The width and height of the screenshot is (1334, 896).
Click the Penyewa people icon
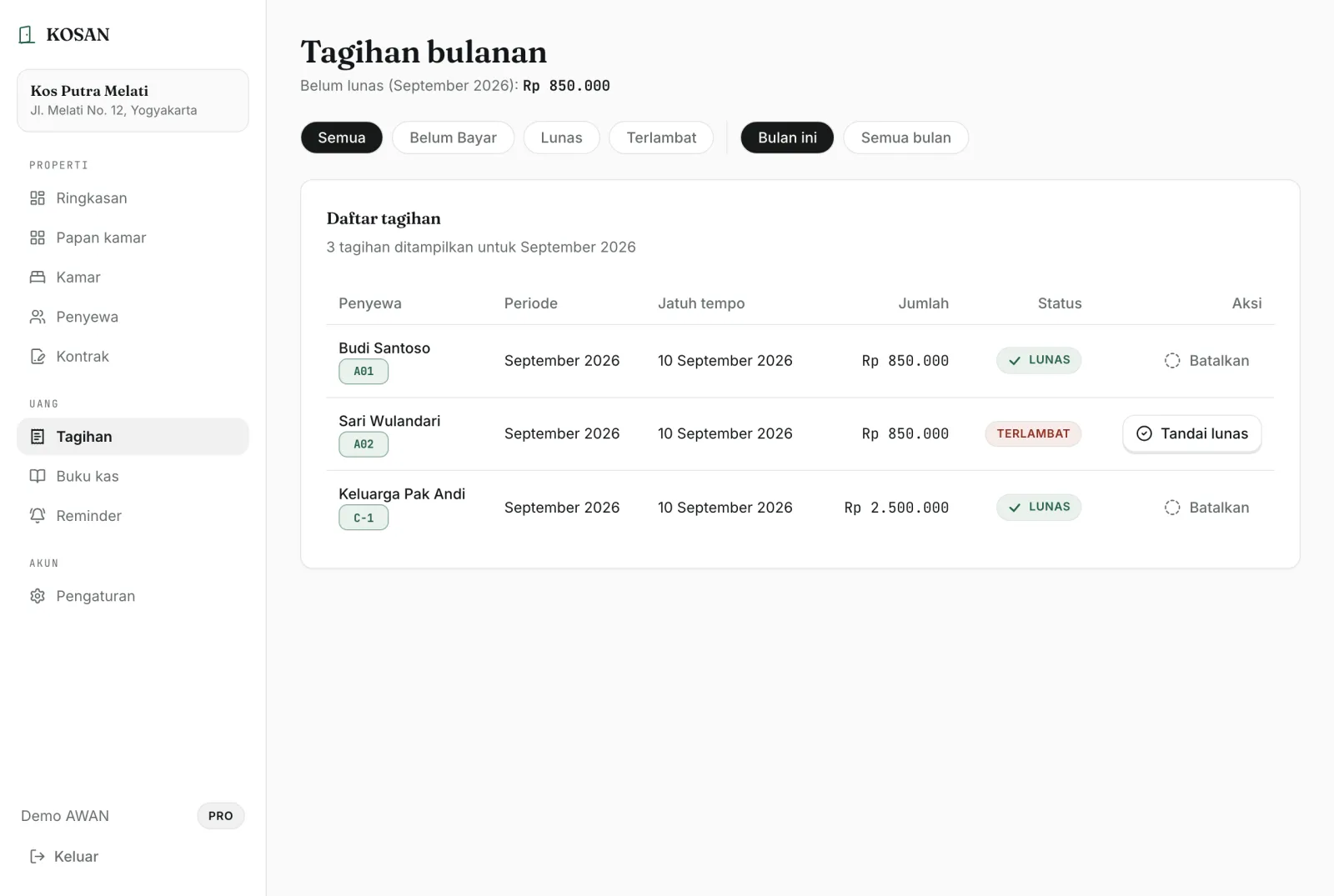(x=38, y=317)
